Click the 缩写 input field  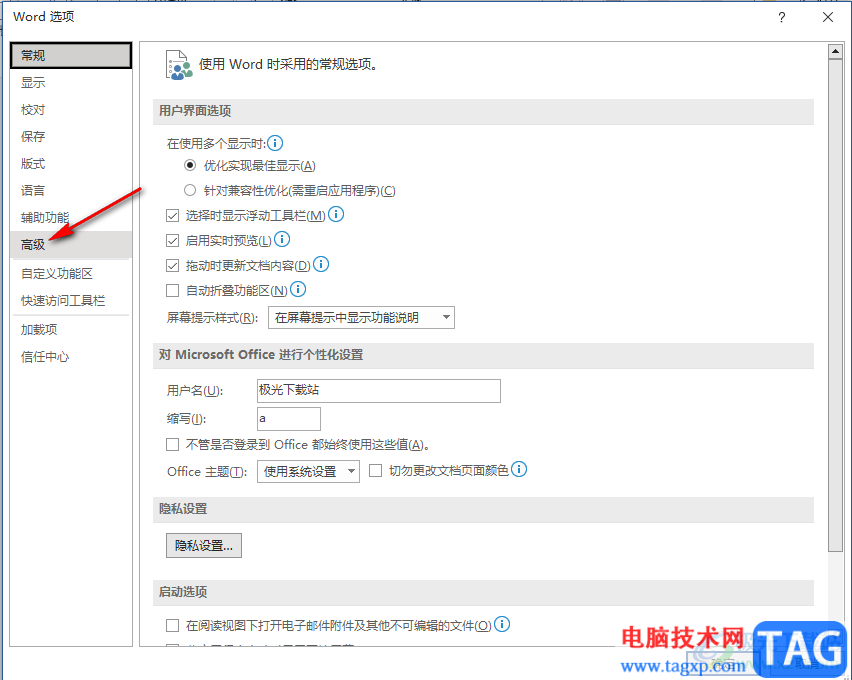[x=289, y=419]
